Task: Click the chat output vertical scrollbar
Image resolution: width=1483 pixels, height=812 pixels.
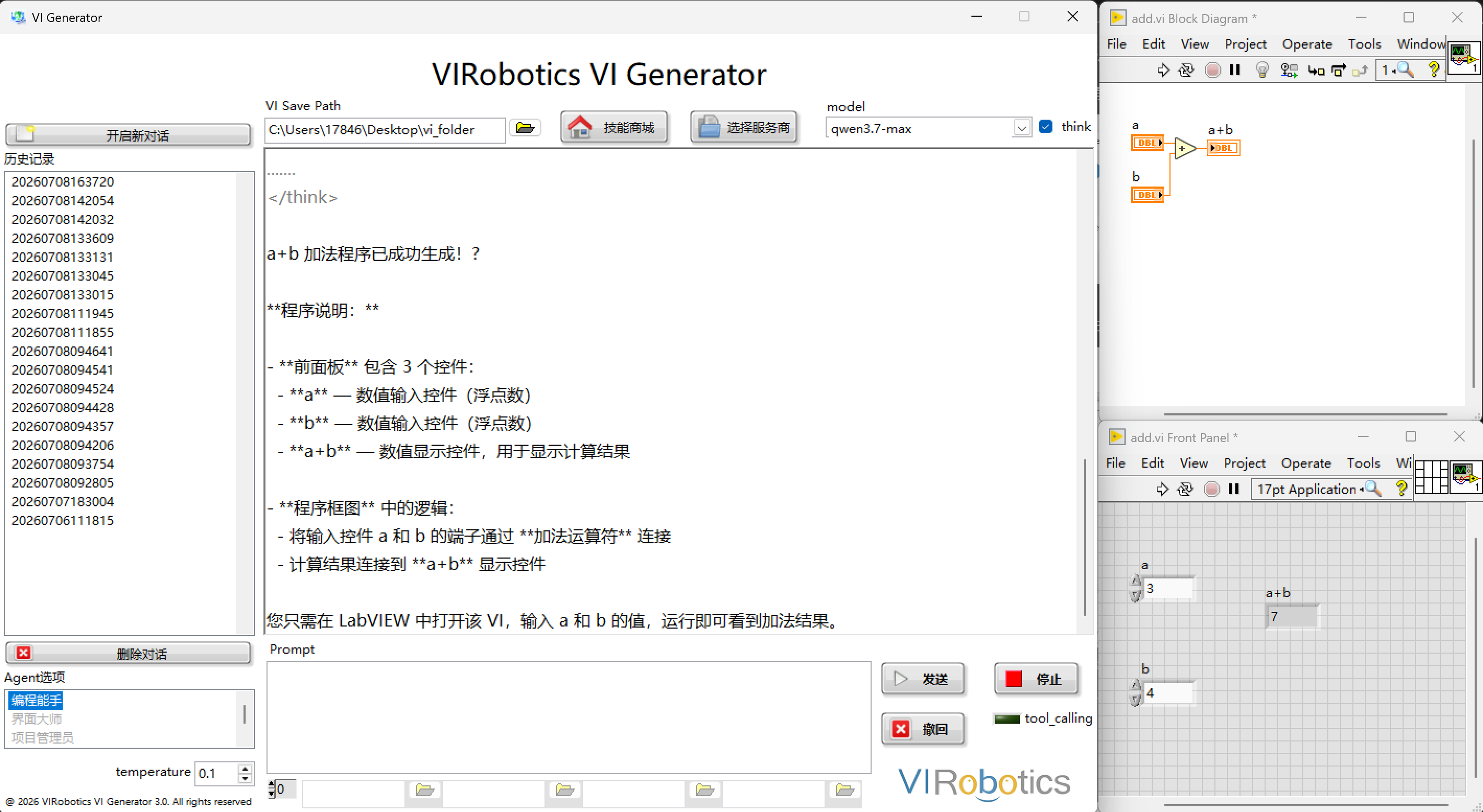Action: [1085, 391]
